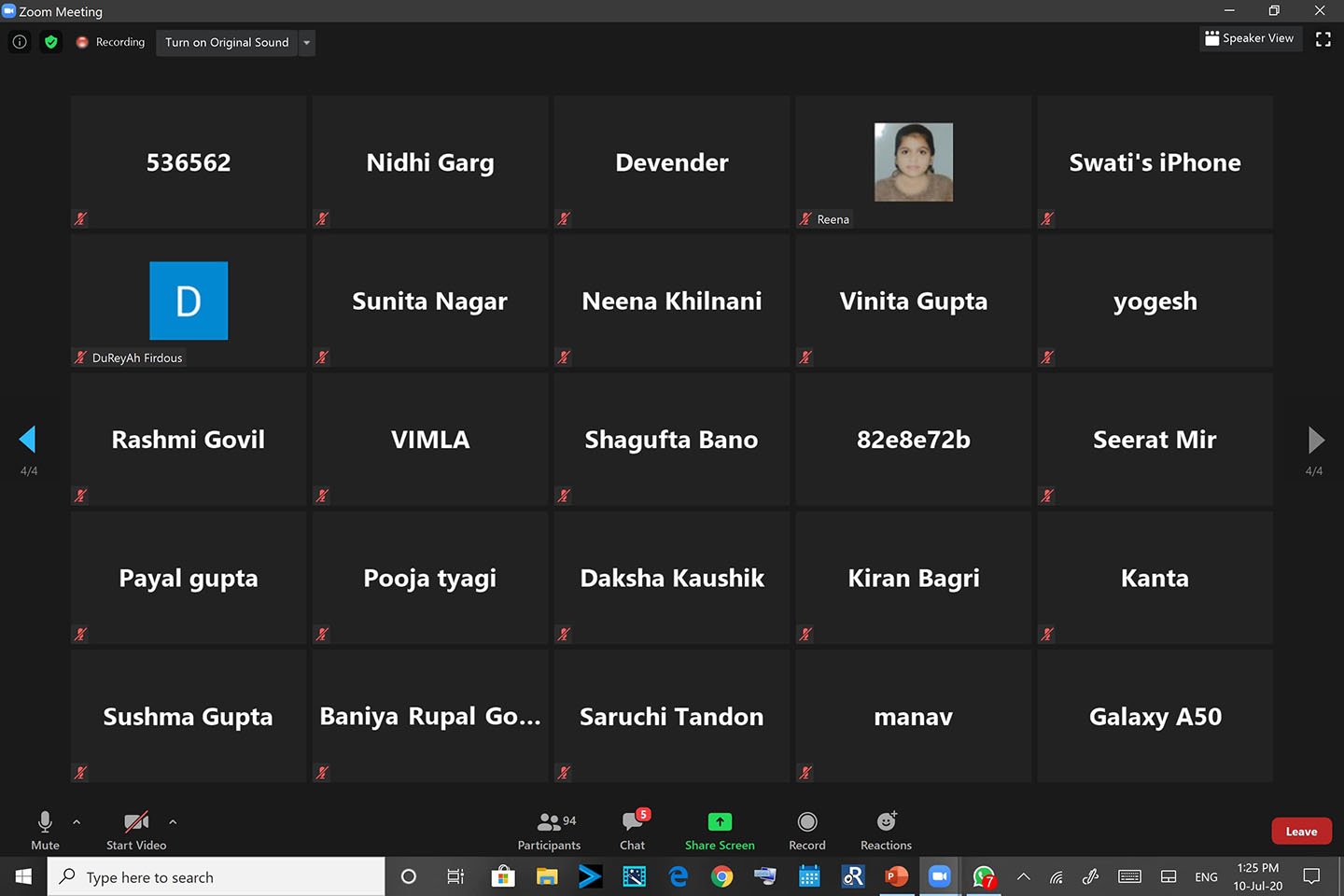This screenshot has width=1344, height=896.
Task: Open Google Chrome from the taskbar
Action: (x=721, y=876)
